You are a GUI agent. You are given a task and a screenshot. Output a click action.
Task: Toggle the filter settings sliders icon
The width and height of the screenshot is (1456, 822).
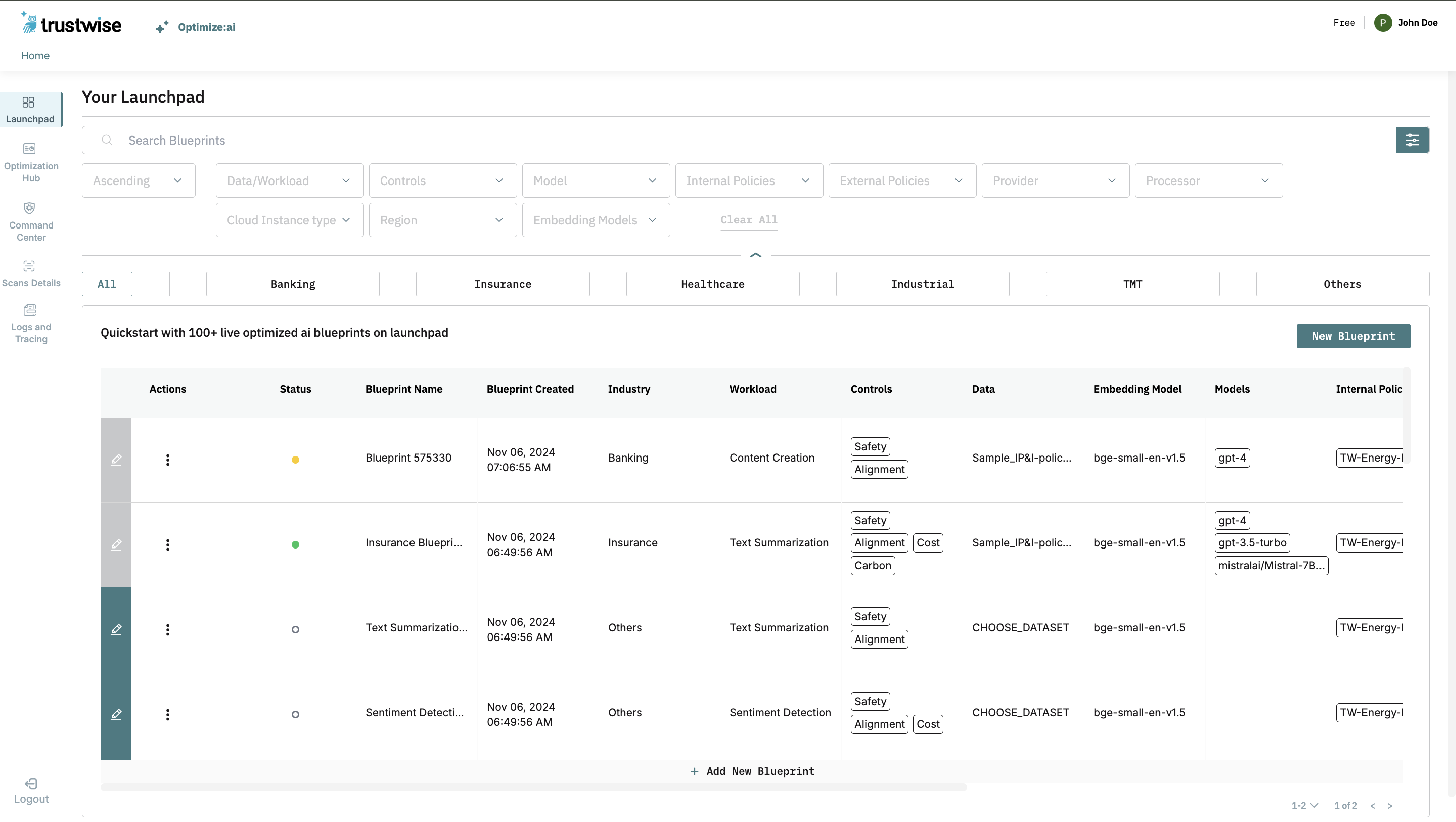click(1412, 140)
